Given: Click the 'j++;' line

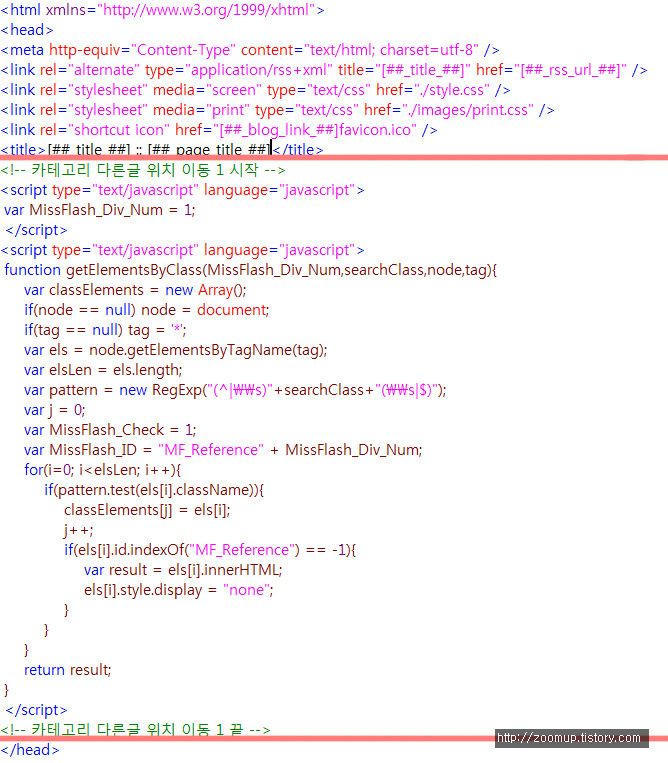Looking at the screenshot, I should [78, 530].
